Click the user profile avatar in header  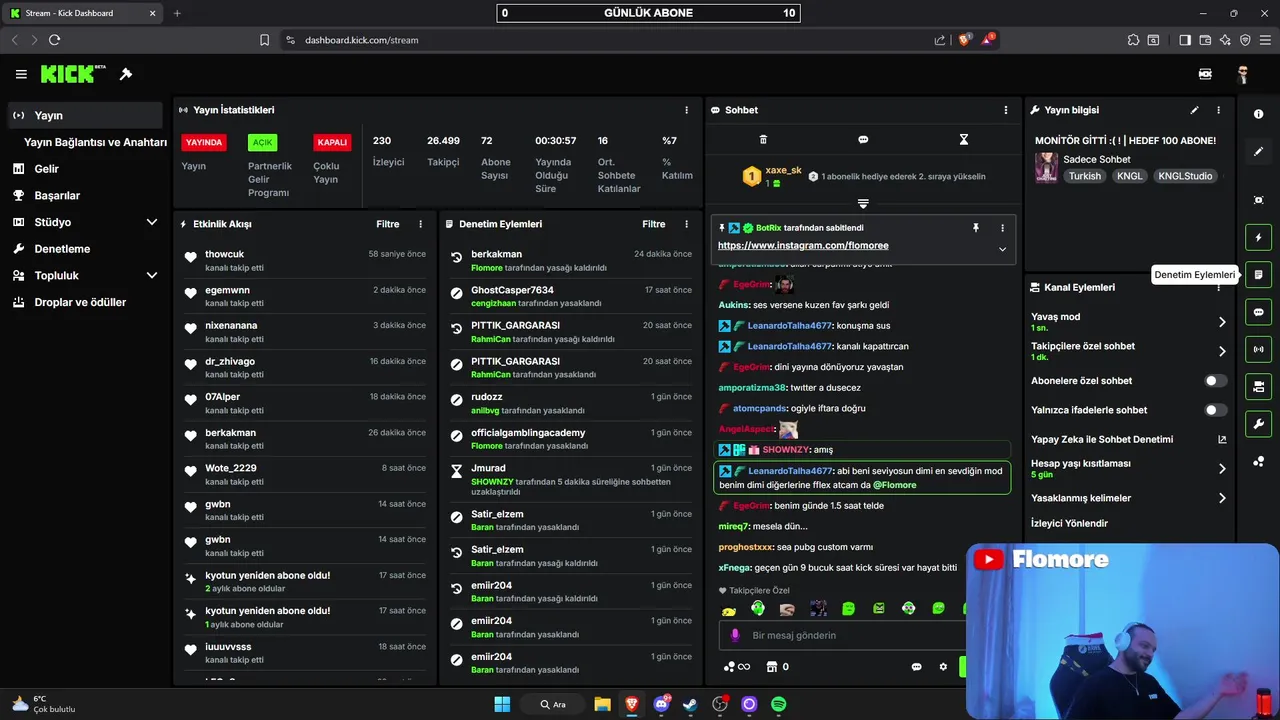(x=1242, y=74)
